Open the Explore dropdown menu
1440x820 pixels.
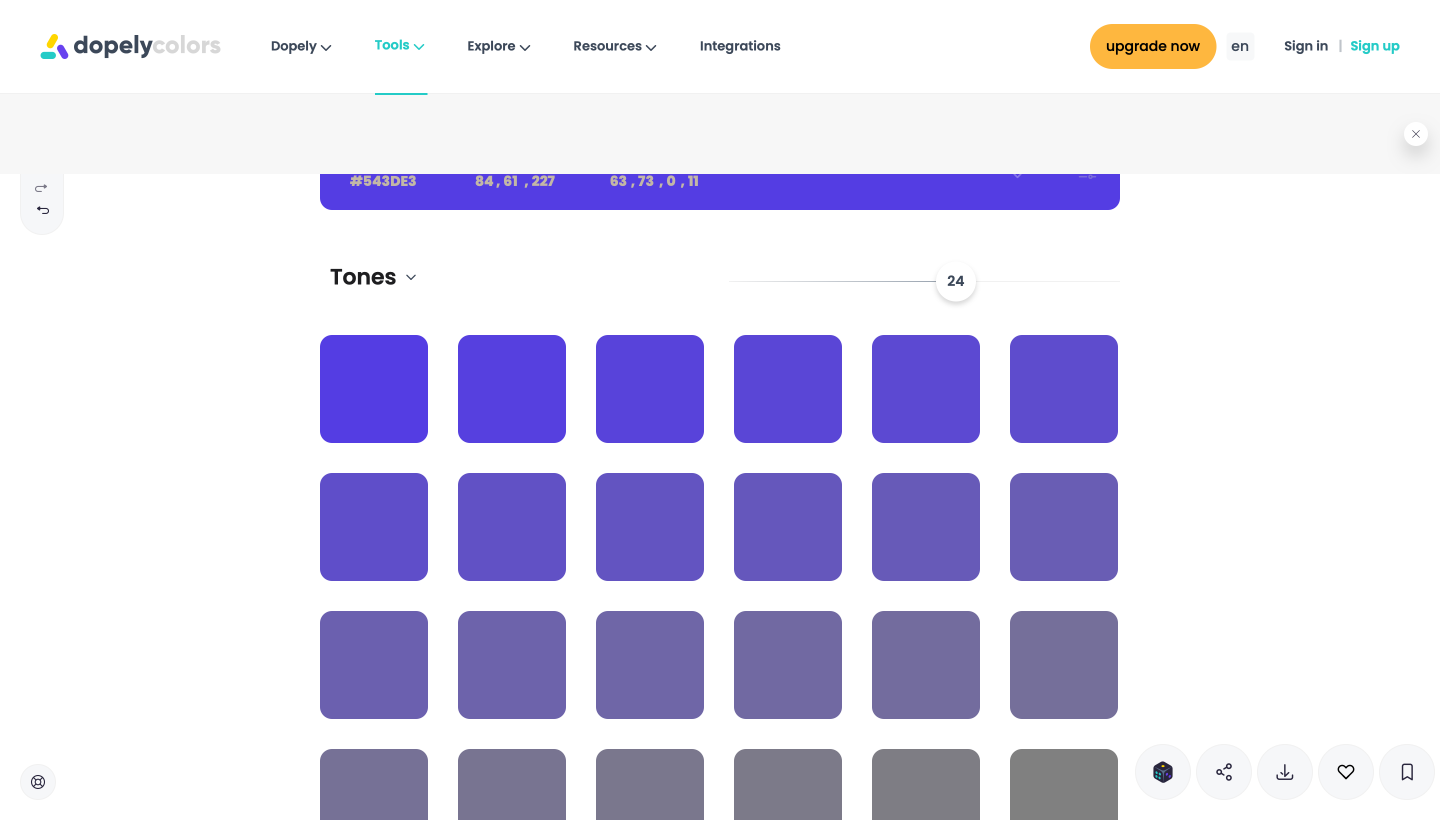[498, 46]
